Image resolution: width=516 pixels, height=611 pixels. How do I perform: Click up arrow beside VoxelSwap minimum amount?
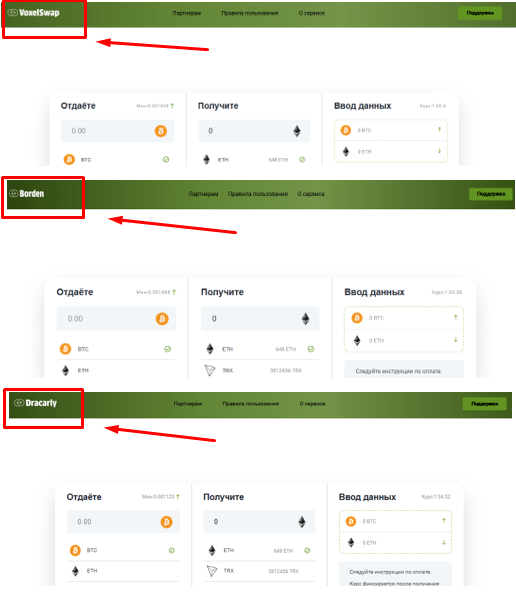(x=172, y=106)
